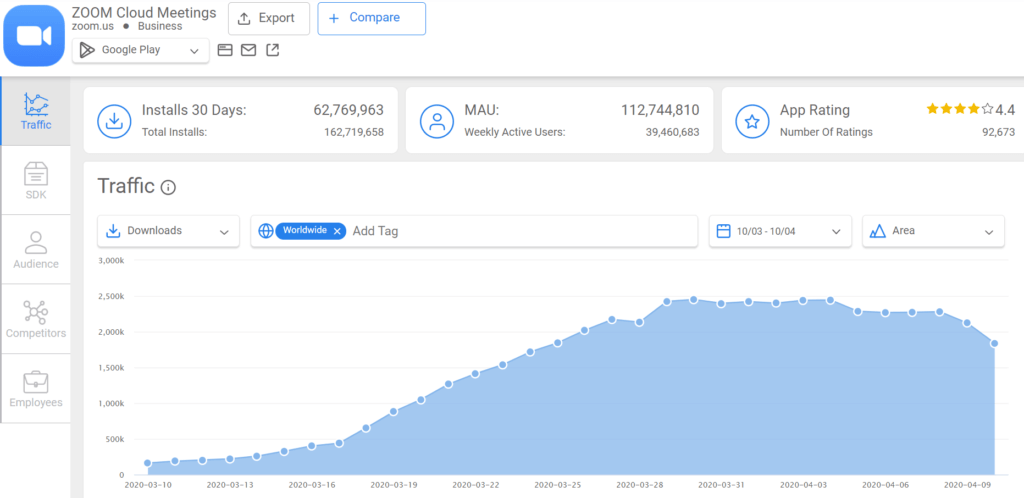Select the Traffic sidebar tab

point(36,111)
